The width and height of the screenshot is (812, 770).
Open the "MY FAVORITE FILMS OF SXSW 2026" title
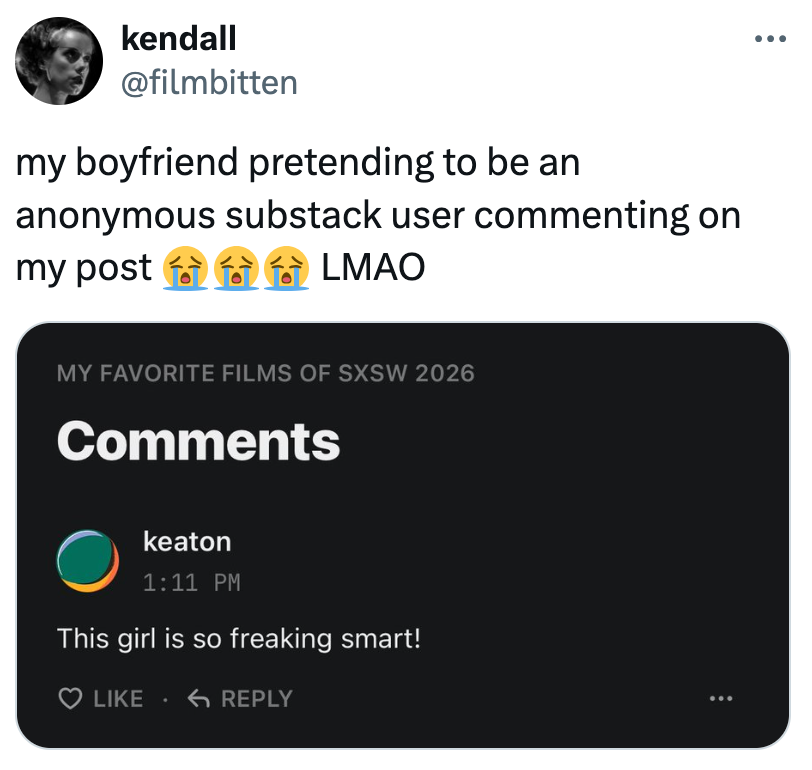point(265,374)
